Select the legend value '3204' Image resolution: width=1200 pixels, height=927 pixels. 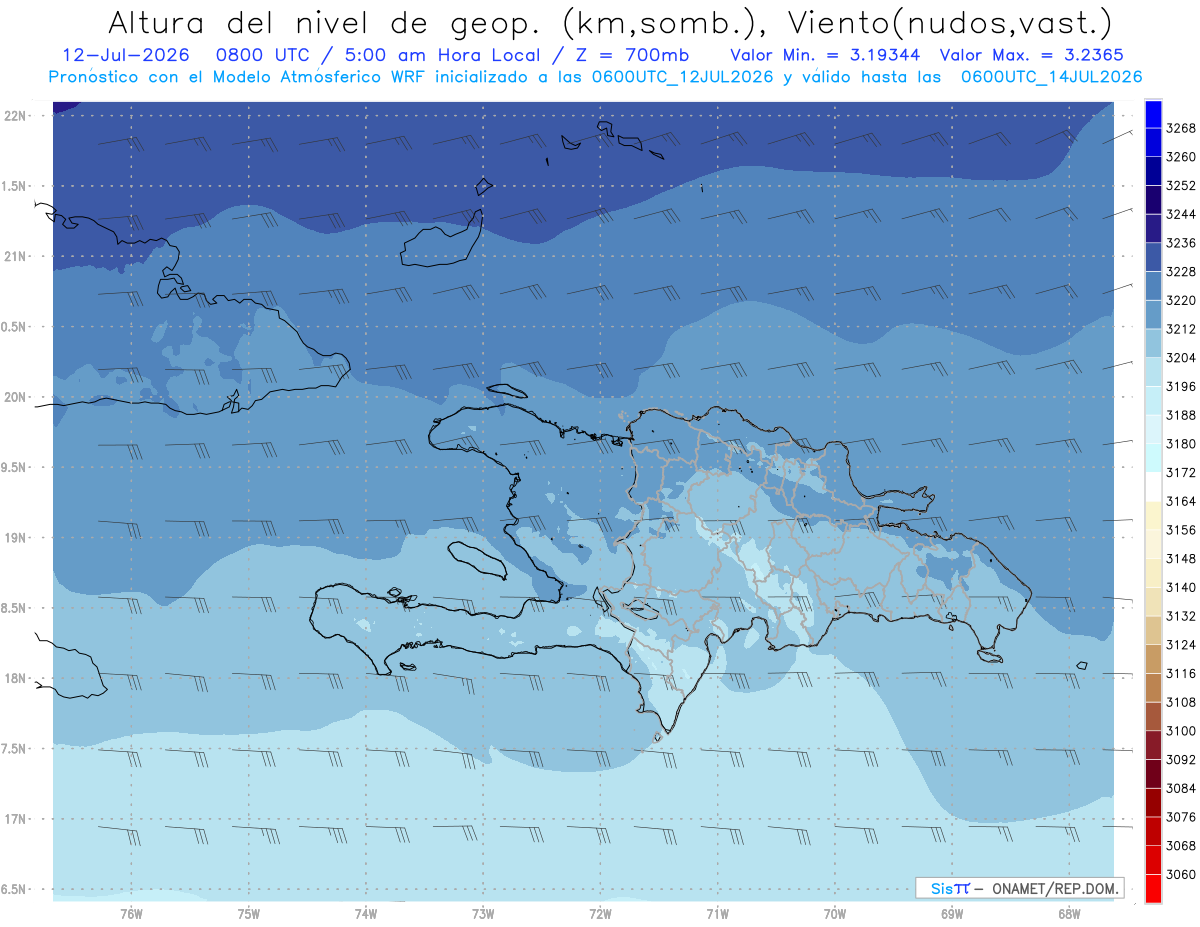click(x=1181, y=358)
